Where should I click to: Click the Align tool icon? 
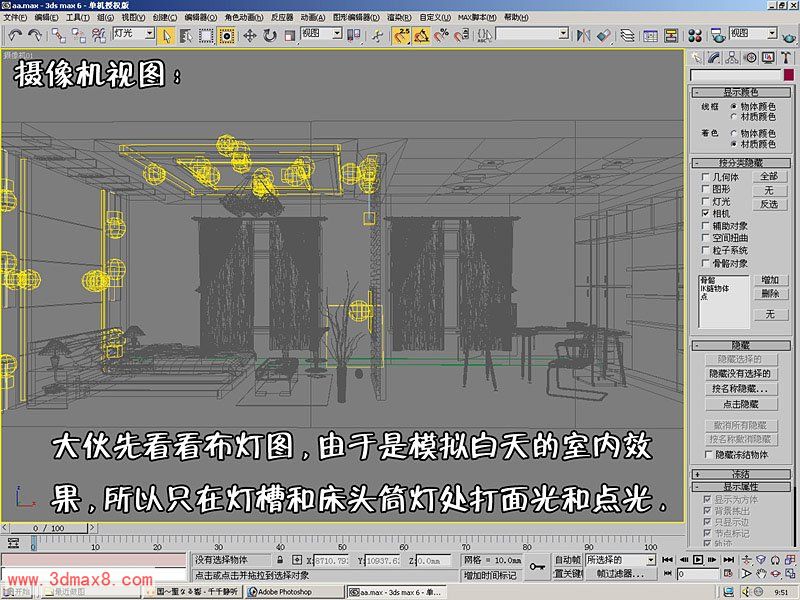pyautogui.click(x=604, y=35)
